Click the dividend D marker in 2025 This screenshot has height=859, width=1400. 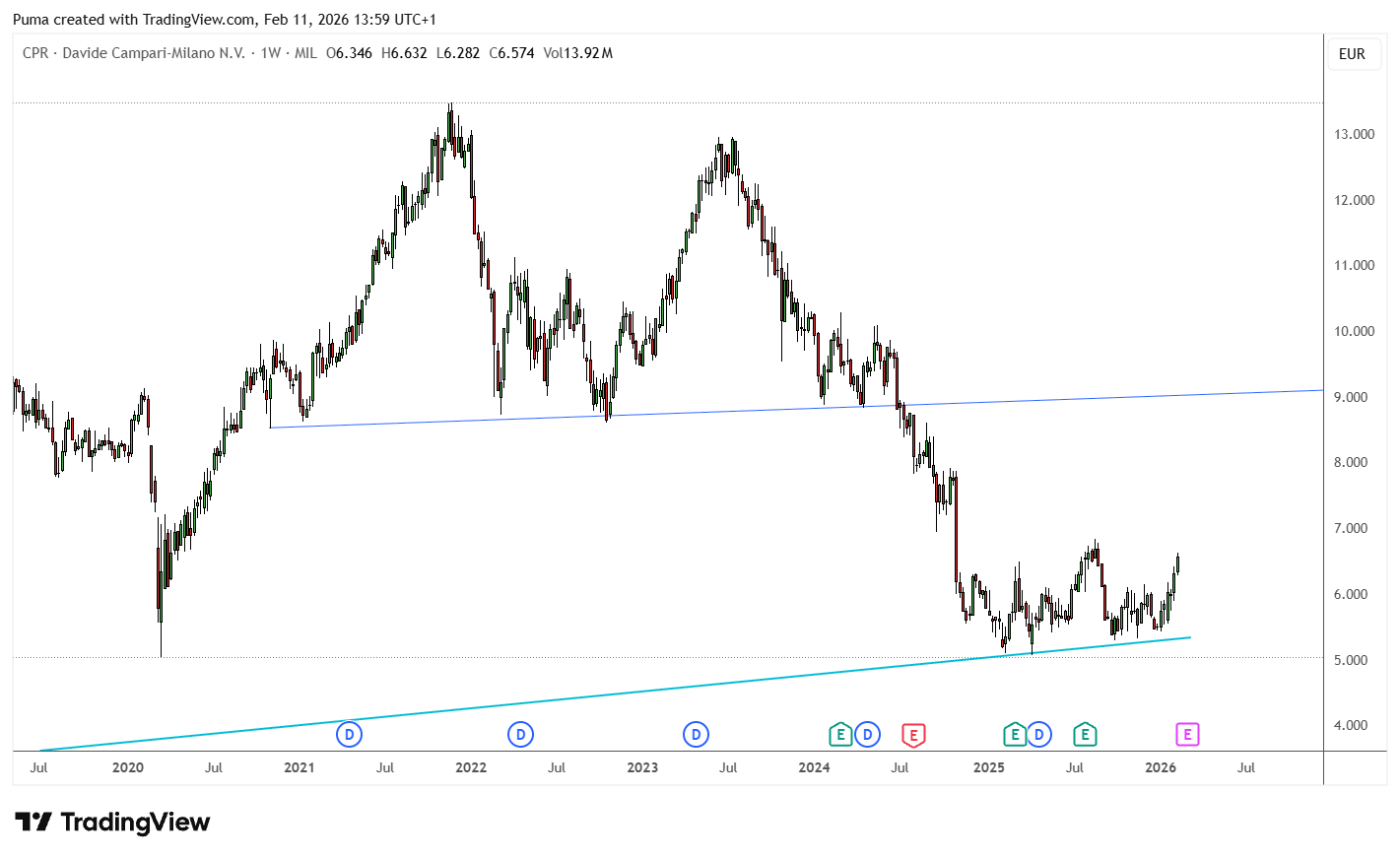1038,734
